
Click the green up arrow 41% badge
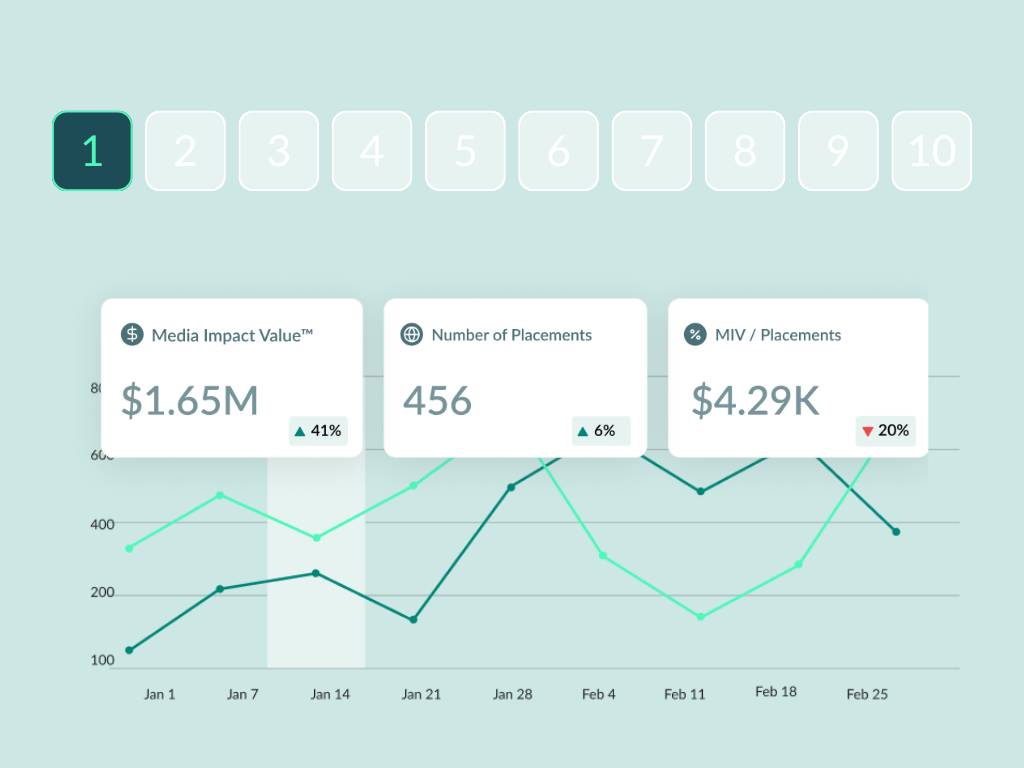tap(318, 431)
